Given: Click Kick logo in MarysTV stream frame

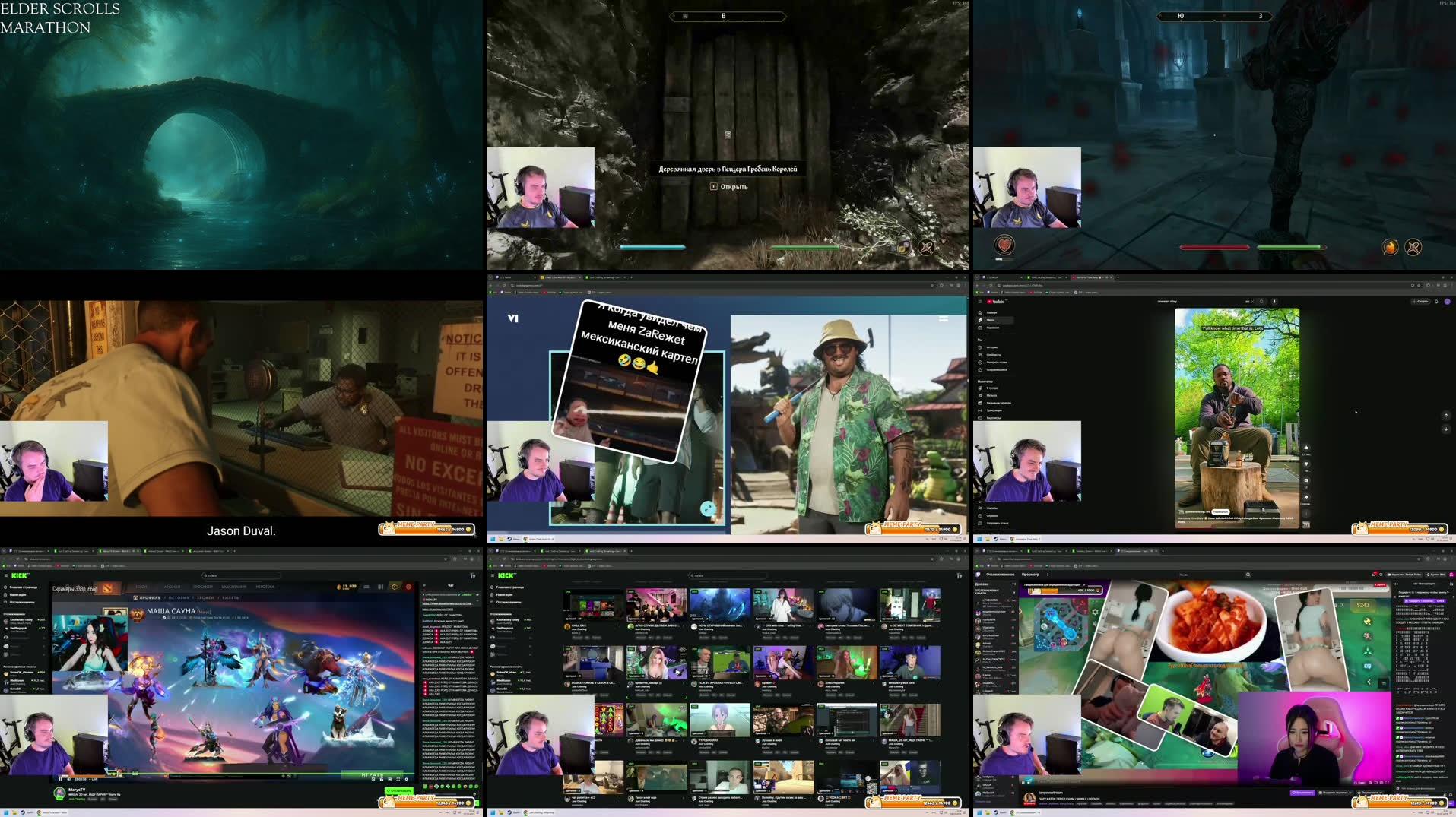Looking at the screenshot, I should [x=20, y=575].
